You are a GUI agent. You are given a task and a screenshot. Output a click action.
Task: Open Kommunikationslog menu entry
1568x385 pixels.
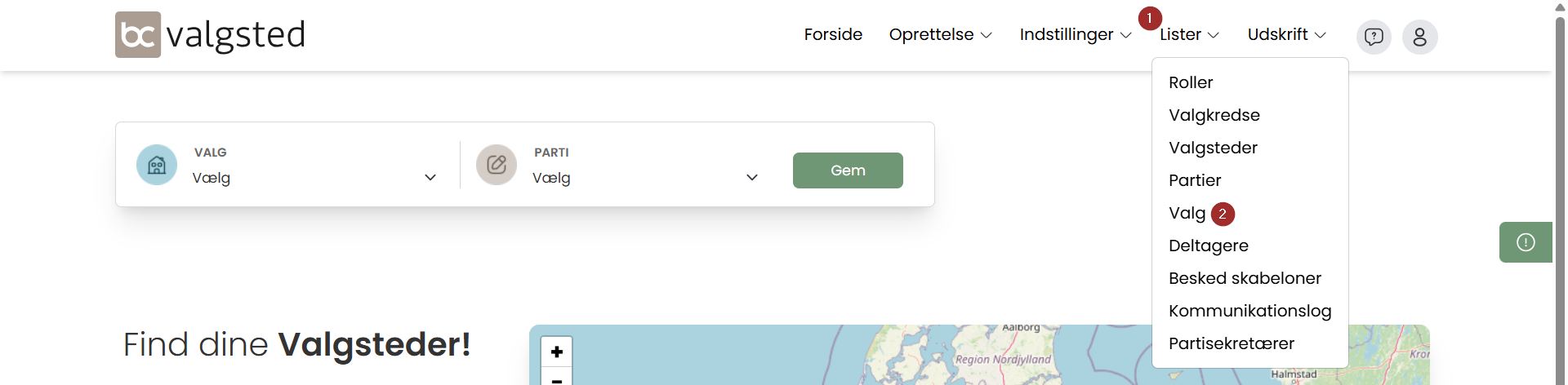point(1249,311)
